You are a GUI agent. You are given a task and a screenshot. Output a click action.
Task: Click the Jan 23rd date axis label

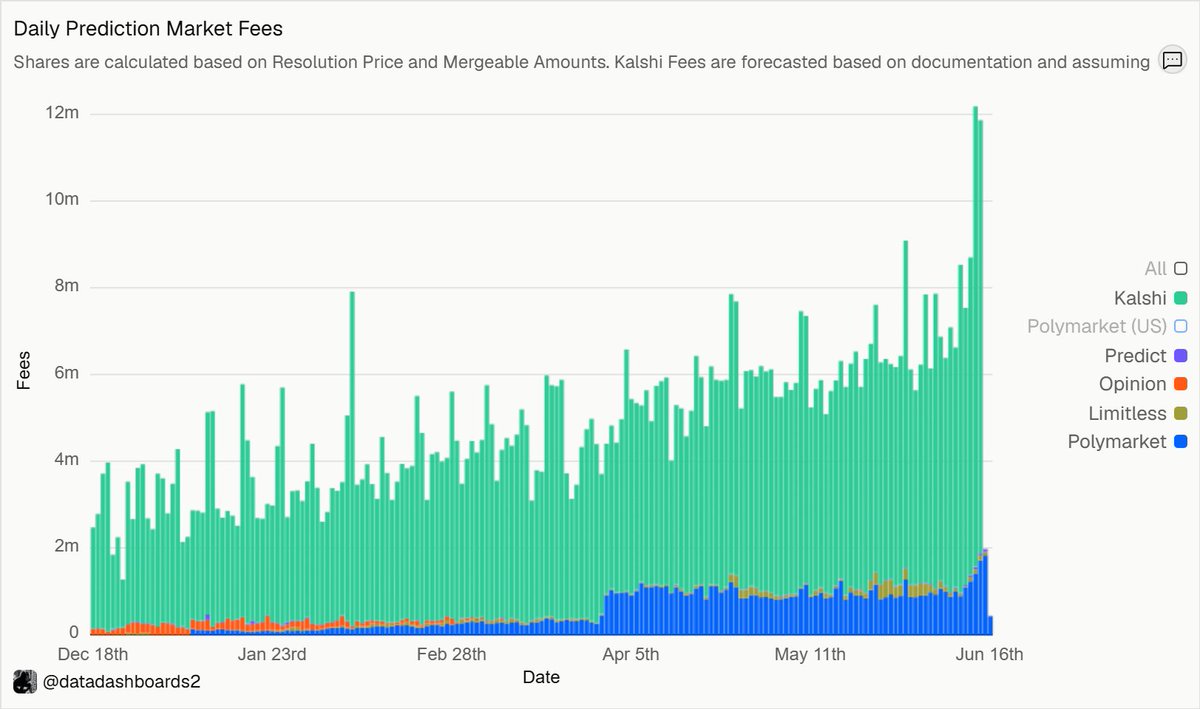click(272, 655)
